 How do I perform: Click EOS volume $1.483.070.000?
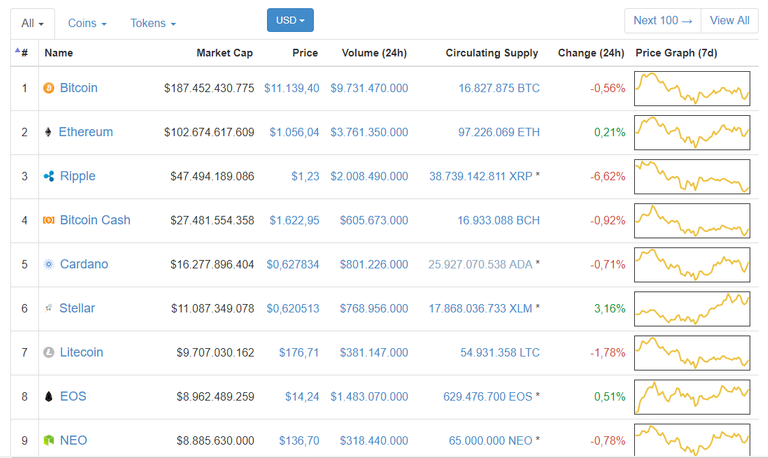coord(369,397)
